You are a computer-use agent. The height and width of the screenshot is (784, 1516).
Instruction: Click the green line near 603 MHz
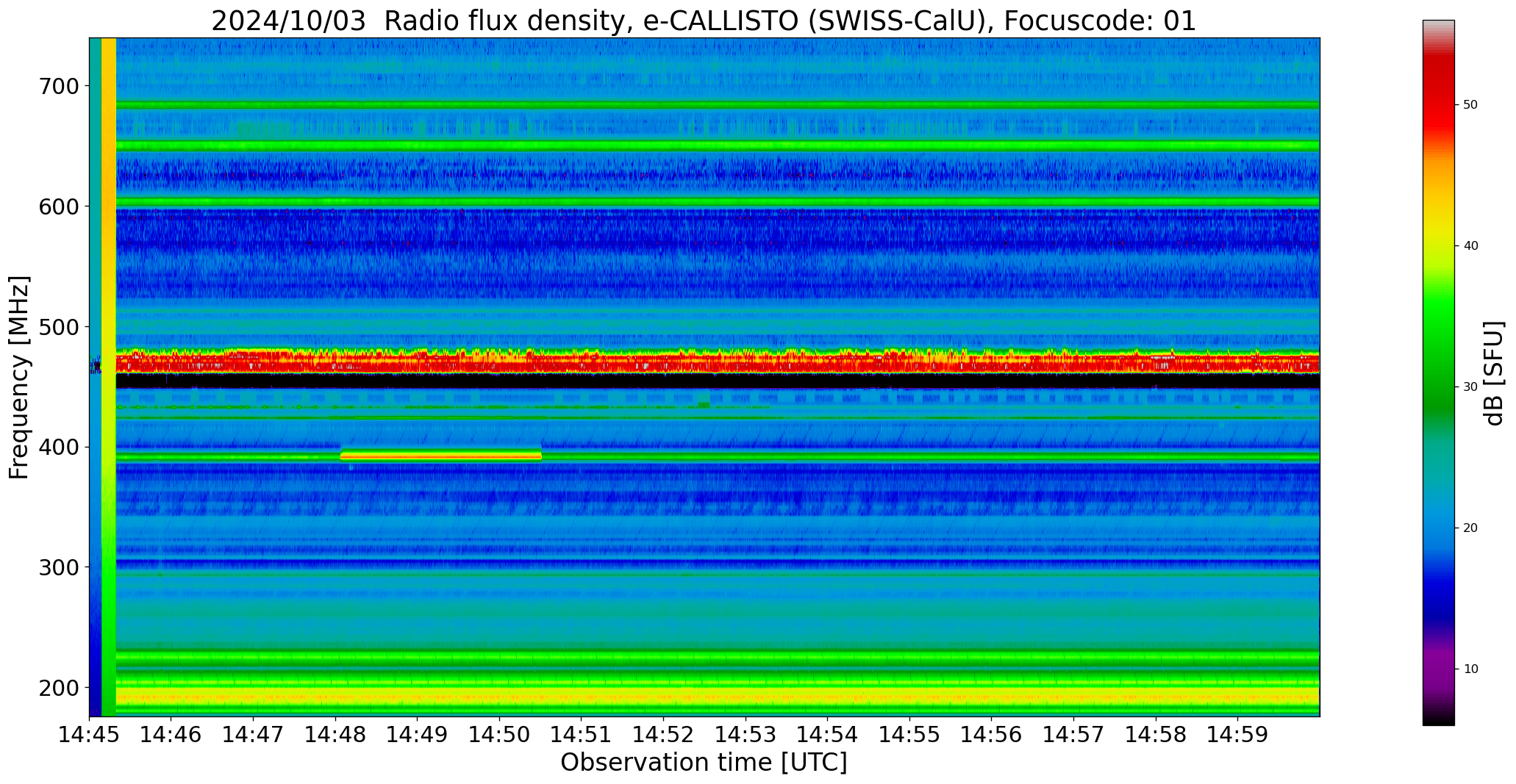(x=718, y=202)
